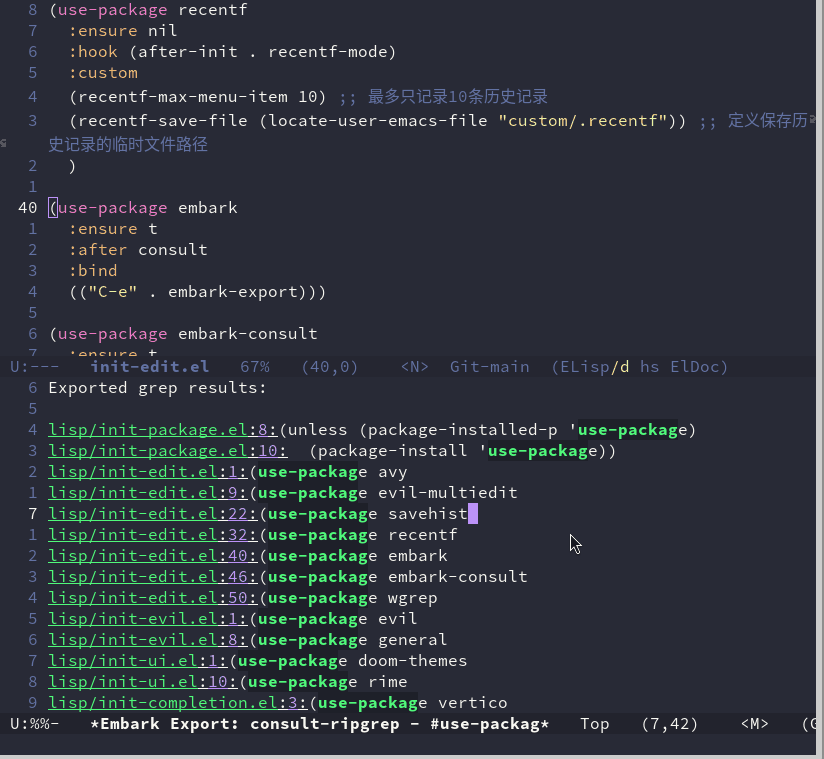This screenshot has width=824, height=759.
Task: Place cursor on ':custom' keyword
Action: pos(103,73)
